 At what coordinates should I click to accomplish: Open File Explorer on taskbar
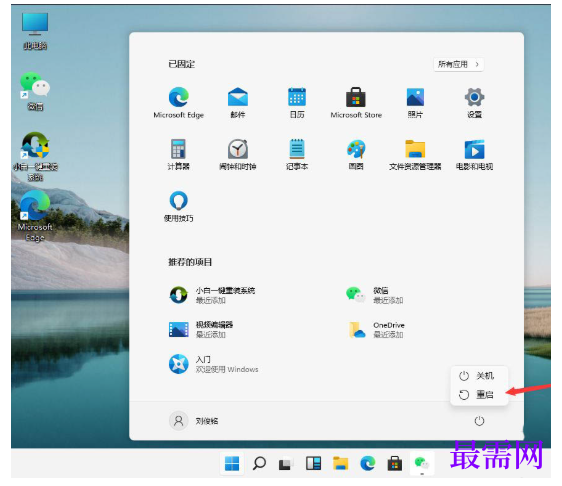click(340, 463)
